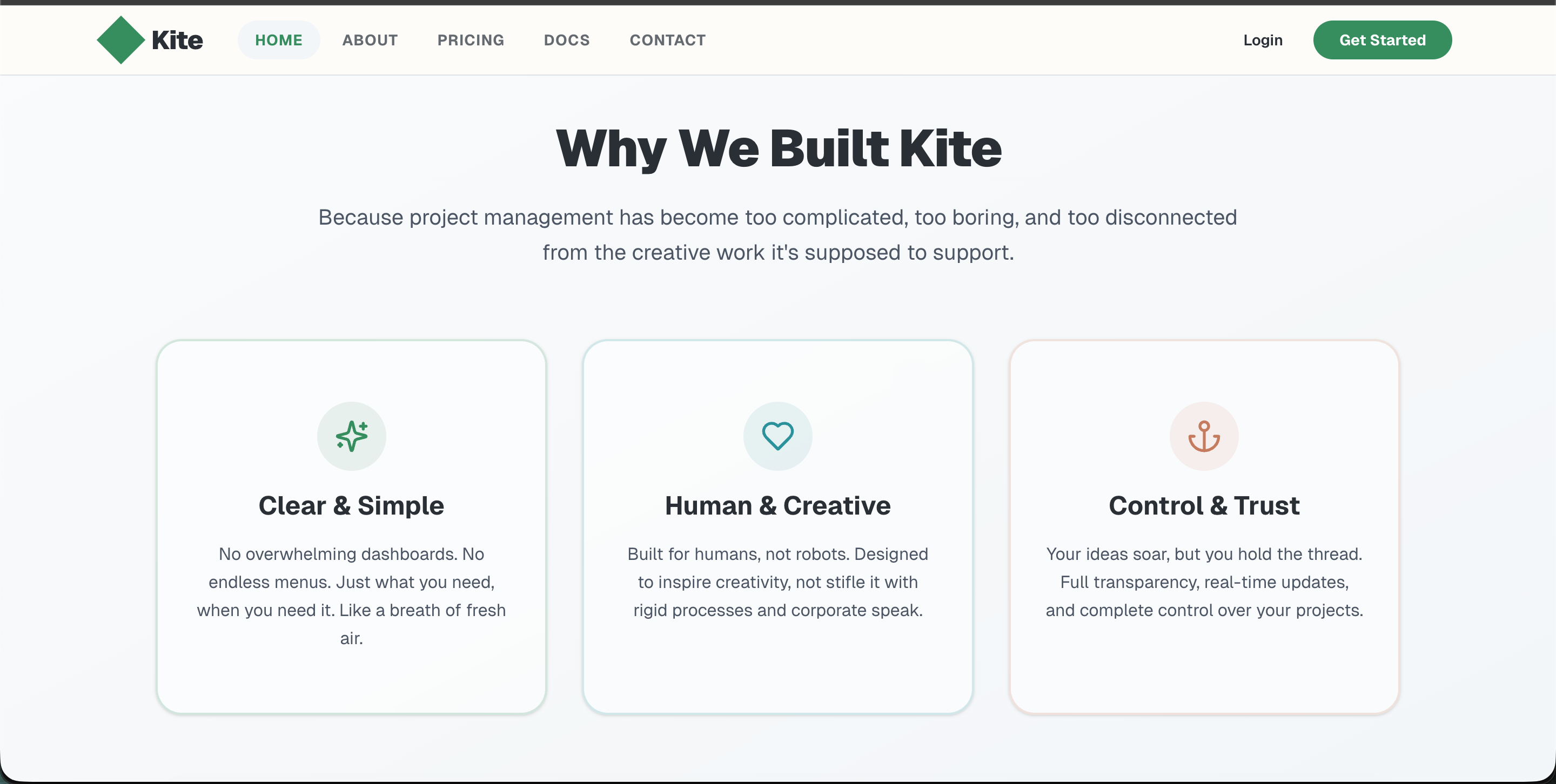Viewport: 1556px width, 784px height.
Task: Select the Control & Trust card
Action: coord(1204,682)
